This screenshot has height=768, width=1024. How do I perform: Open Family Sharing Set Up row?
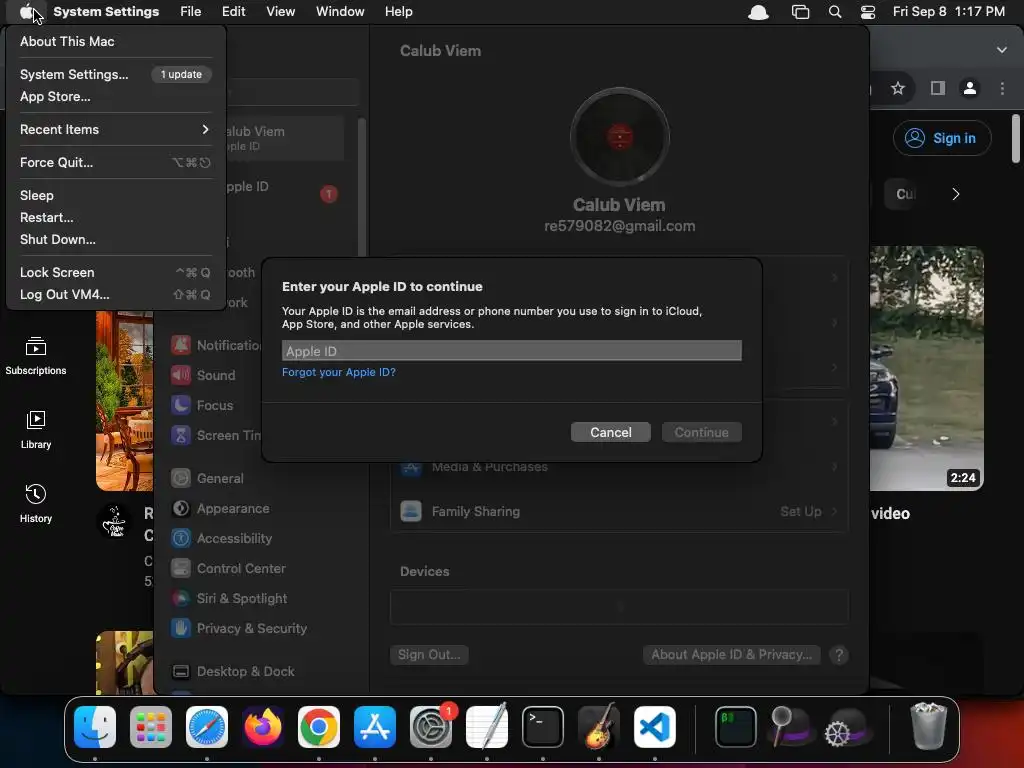[619, 511]
